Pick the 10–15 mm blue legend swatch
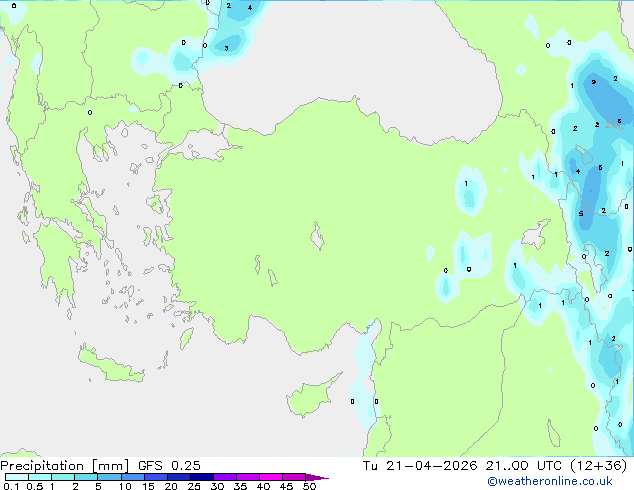This screenshot has width=634, height=490. pos(133,477)
